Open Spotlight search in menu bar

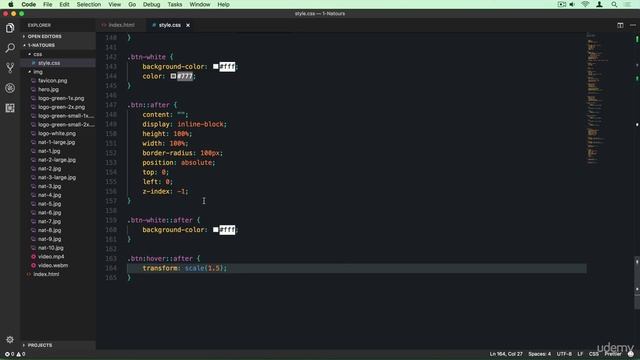614,4
